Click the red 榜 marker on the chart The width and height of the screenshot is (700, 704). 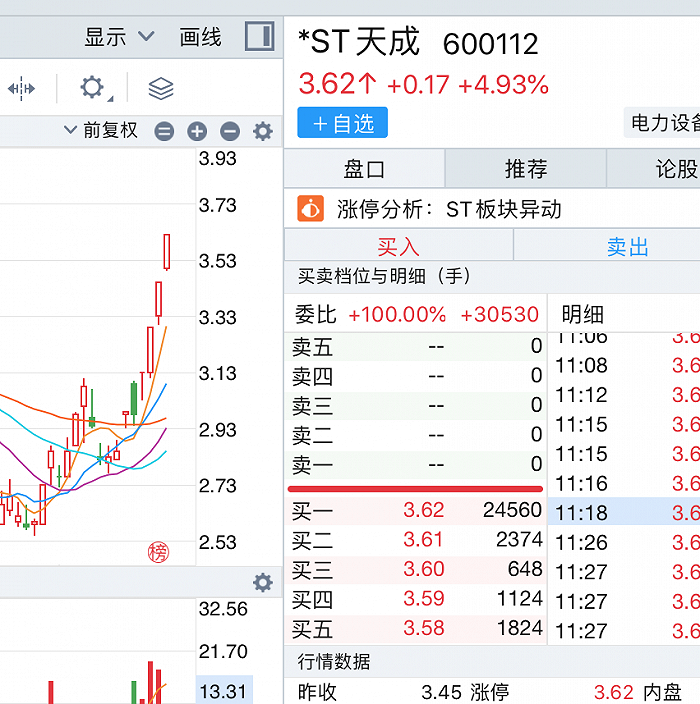158,552
